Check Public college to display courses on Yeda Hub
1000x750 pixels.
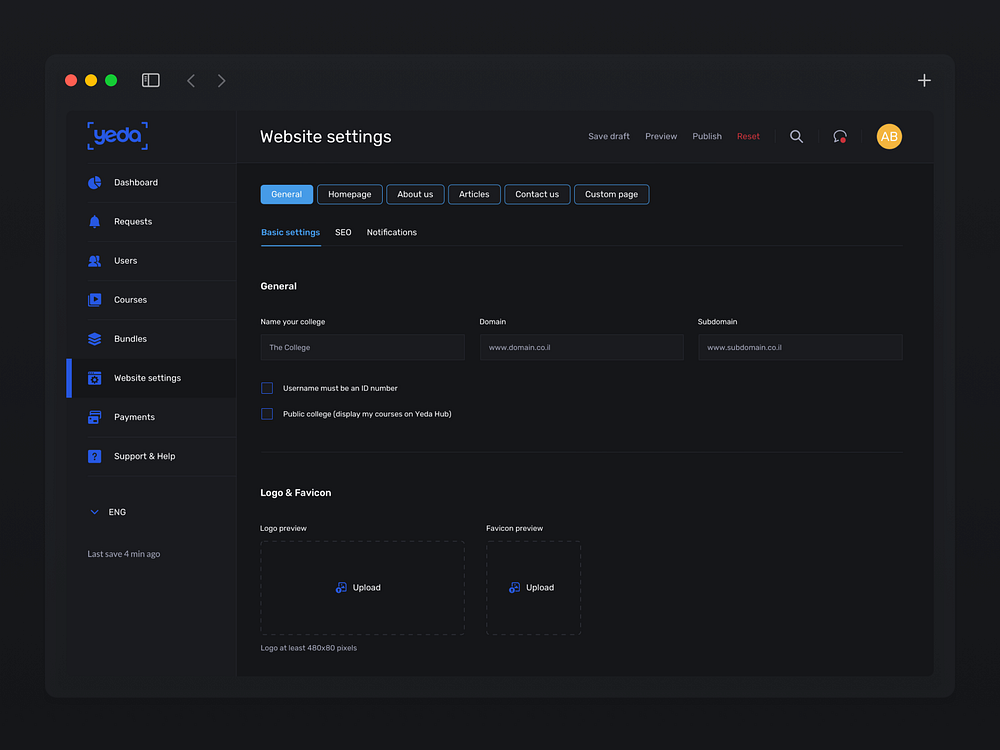(266, 413)
